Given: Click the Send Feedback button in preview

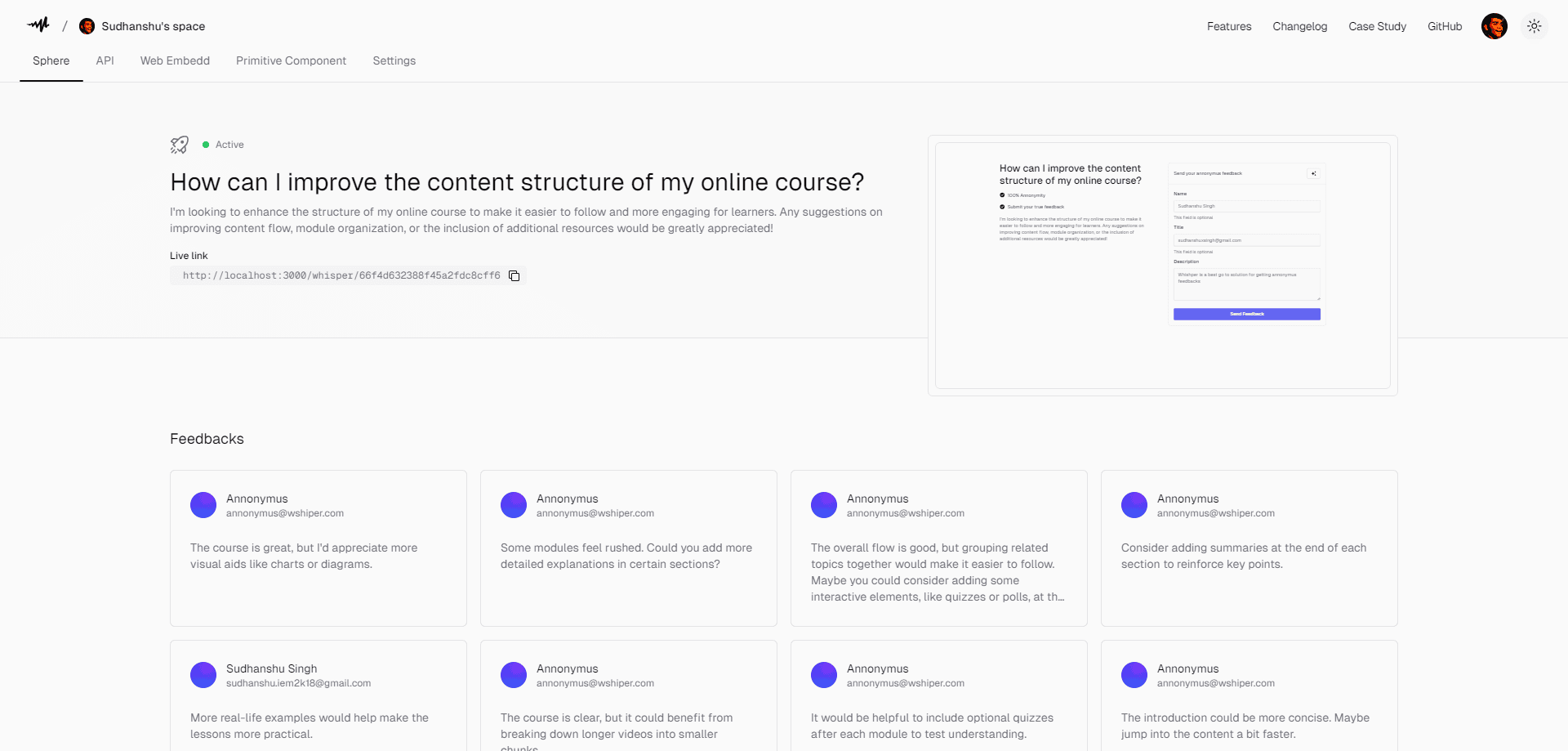Looking at the screenshot, I should (x=1247, y=314).
